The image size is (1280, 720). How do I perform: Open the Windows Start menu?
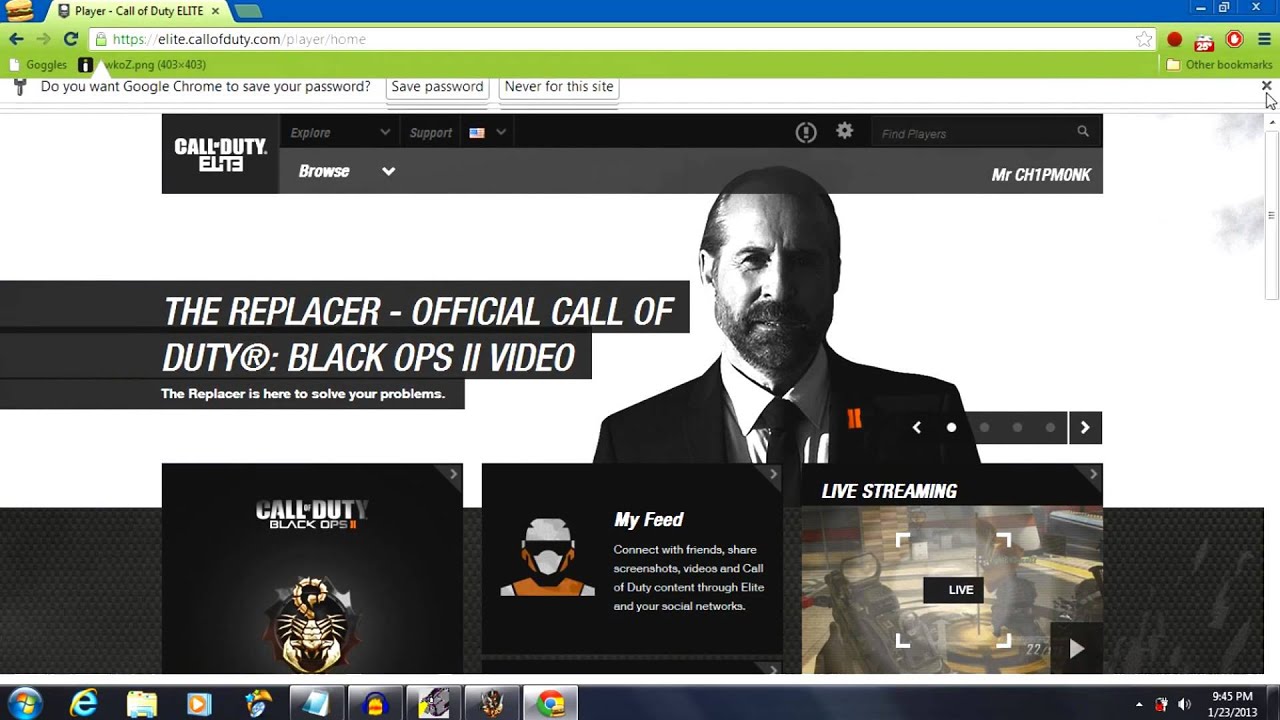[24, 704]
